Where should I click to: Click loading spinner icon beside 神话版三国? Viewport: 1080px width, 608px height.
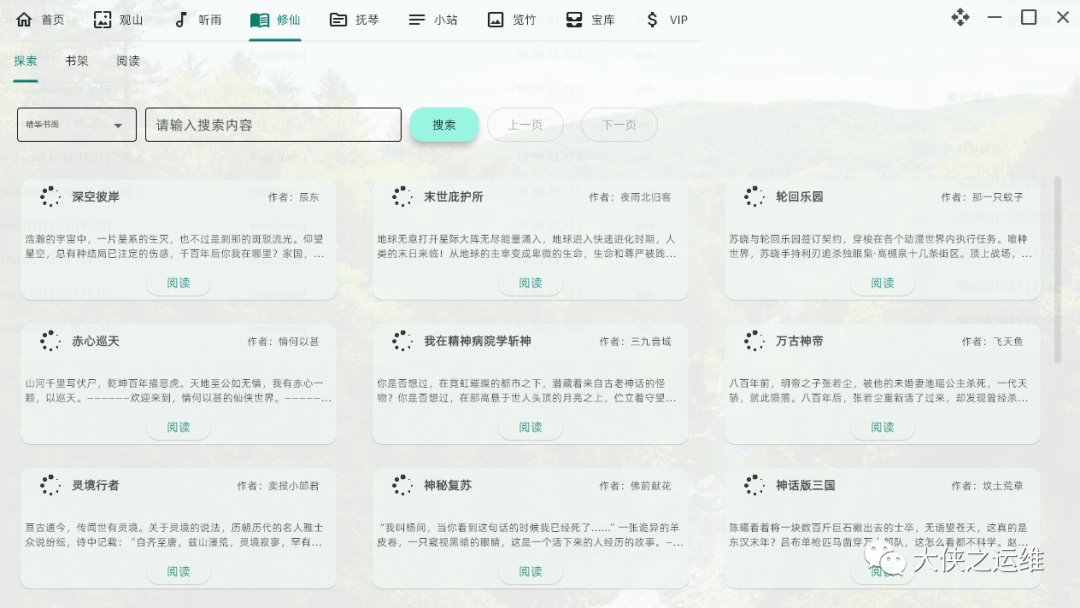754,485
